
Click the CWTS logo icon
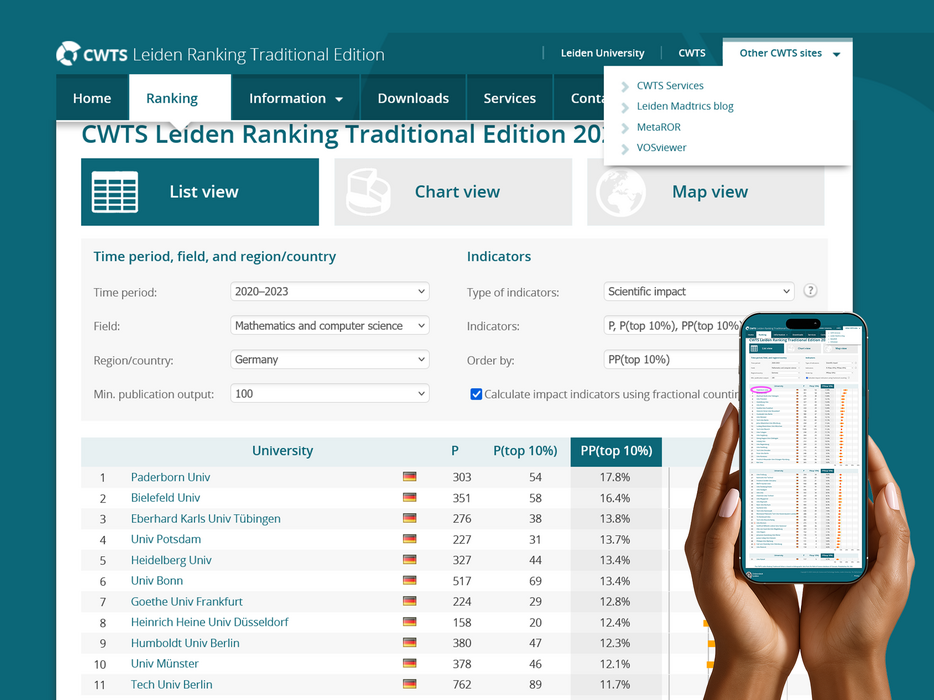[68, 54]
